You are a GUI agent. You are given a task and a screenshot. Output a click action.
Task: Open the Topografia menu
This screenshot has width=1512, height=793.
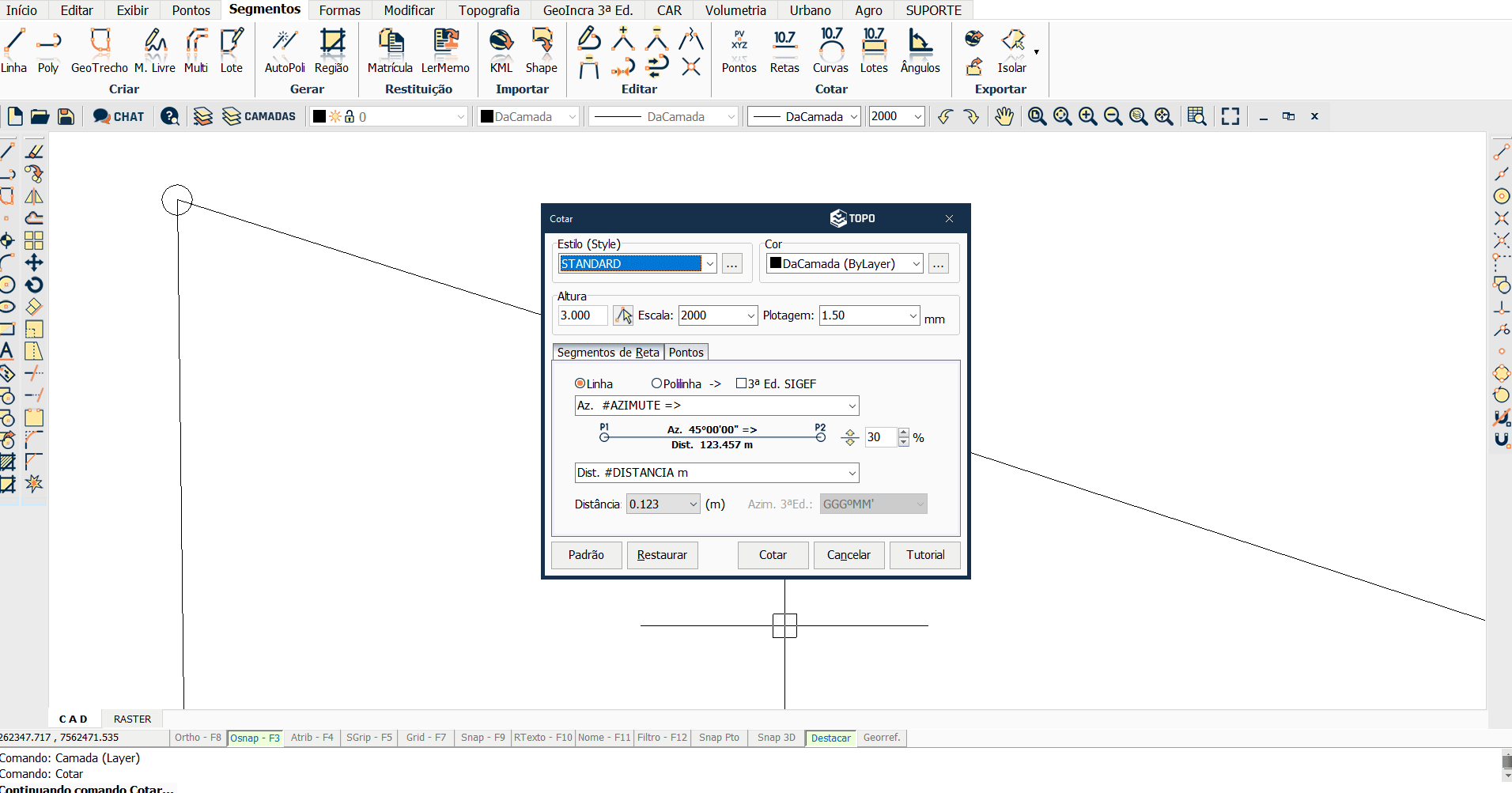pos(489,10)
